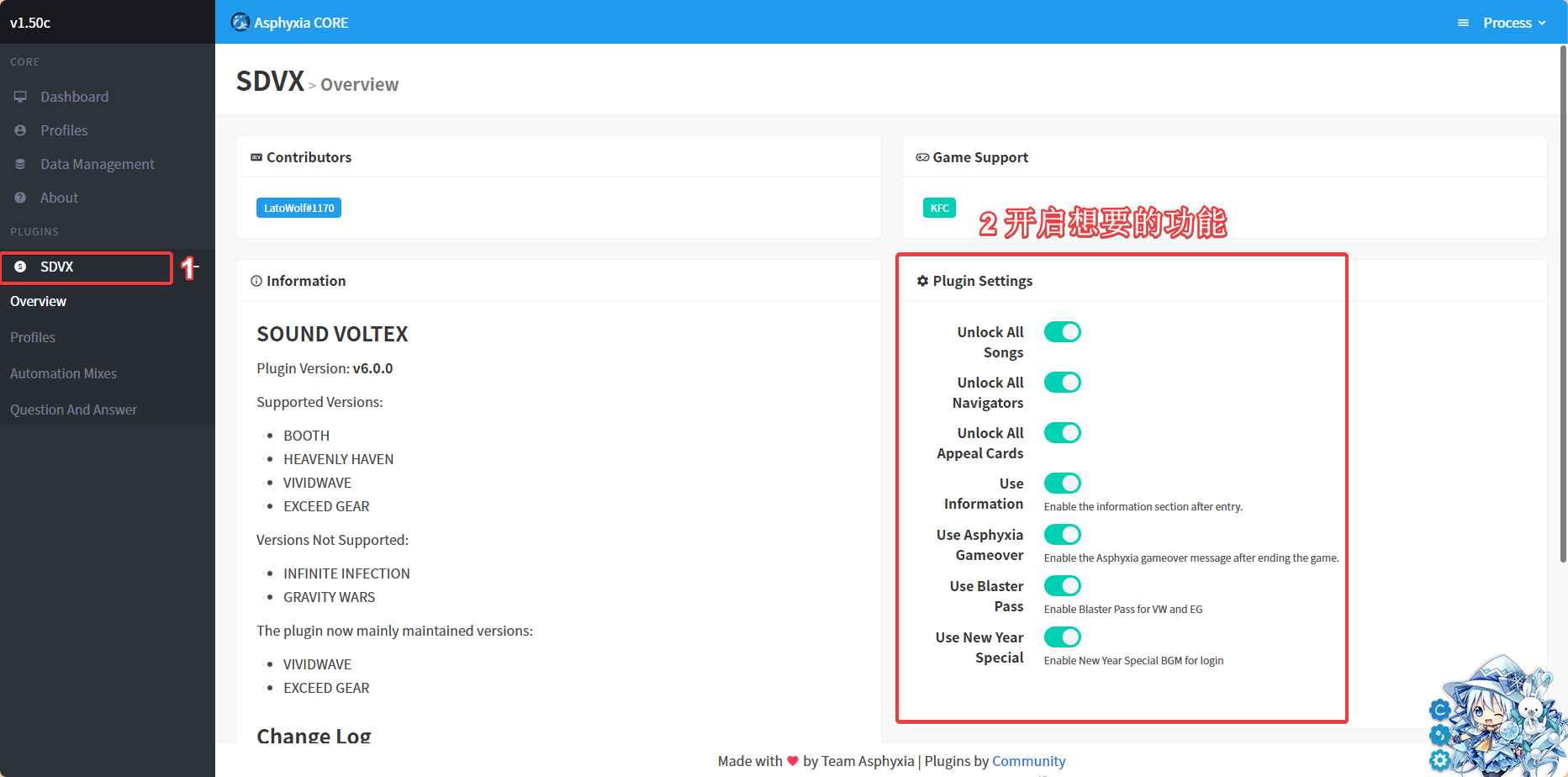Image resolution: width=1568 pixels, height=777 pixels.
Task: Select Question And Answer in the sidebar
Action: point(73,410)
